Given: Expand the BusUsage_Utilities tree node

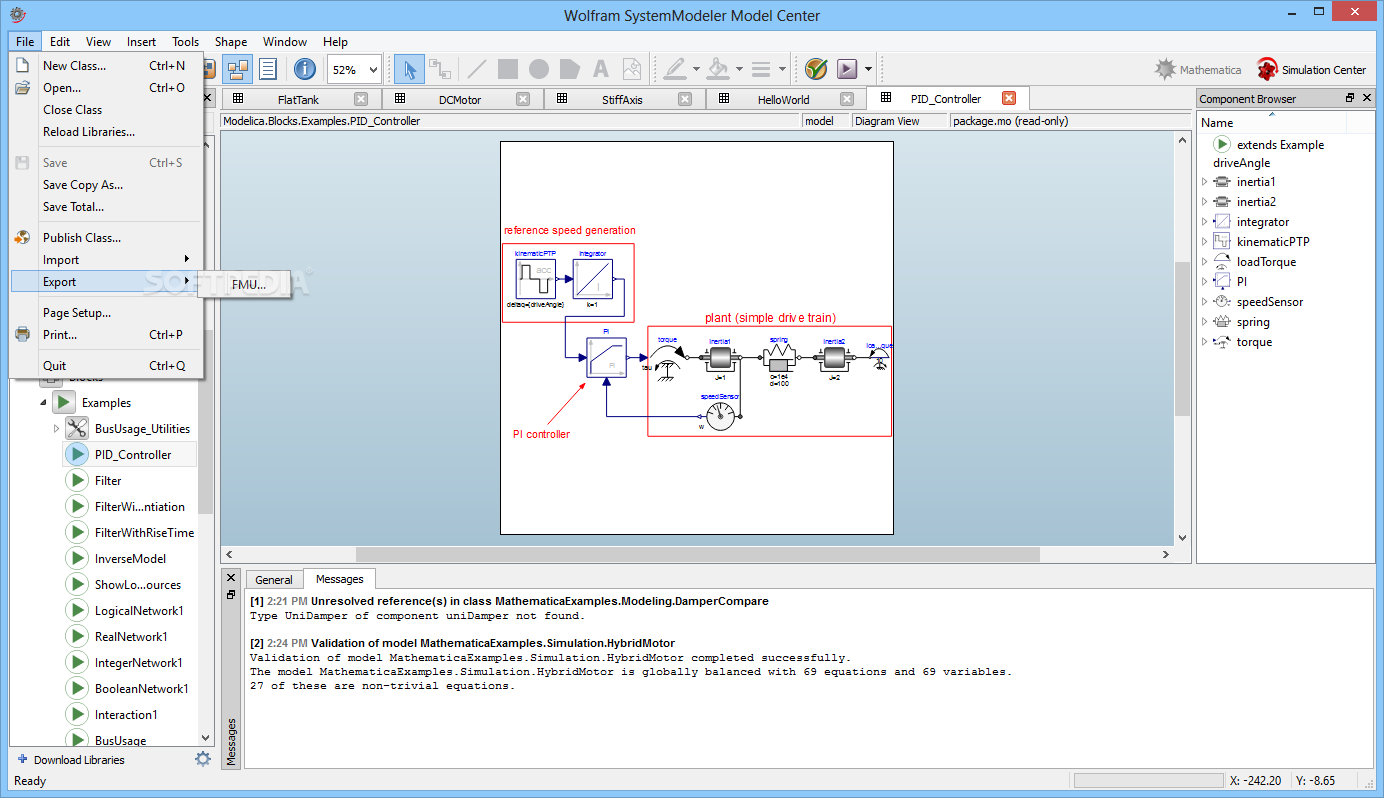Looking at the screenshot, I should [x=56, y=428].
